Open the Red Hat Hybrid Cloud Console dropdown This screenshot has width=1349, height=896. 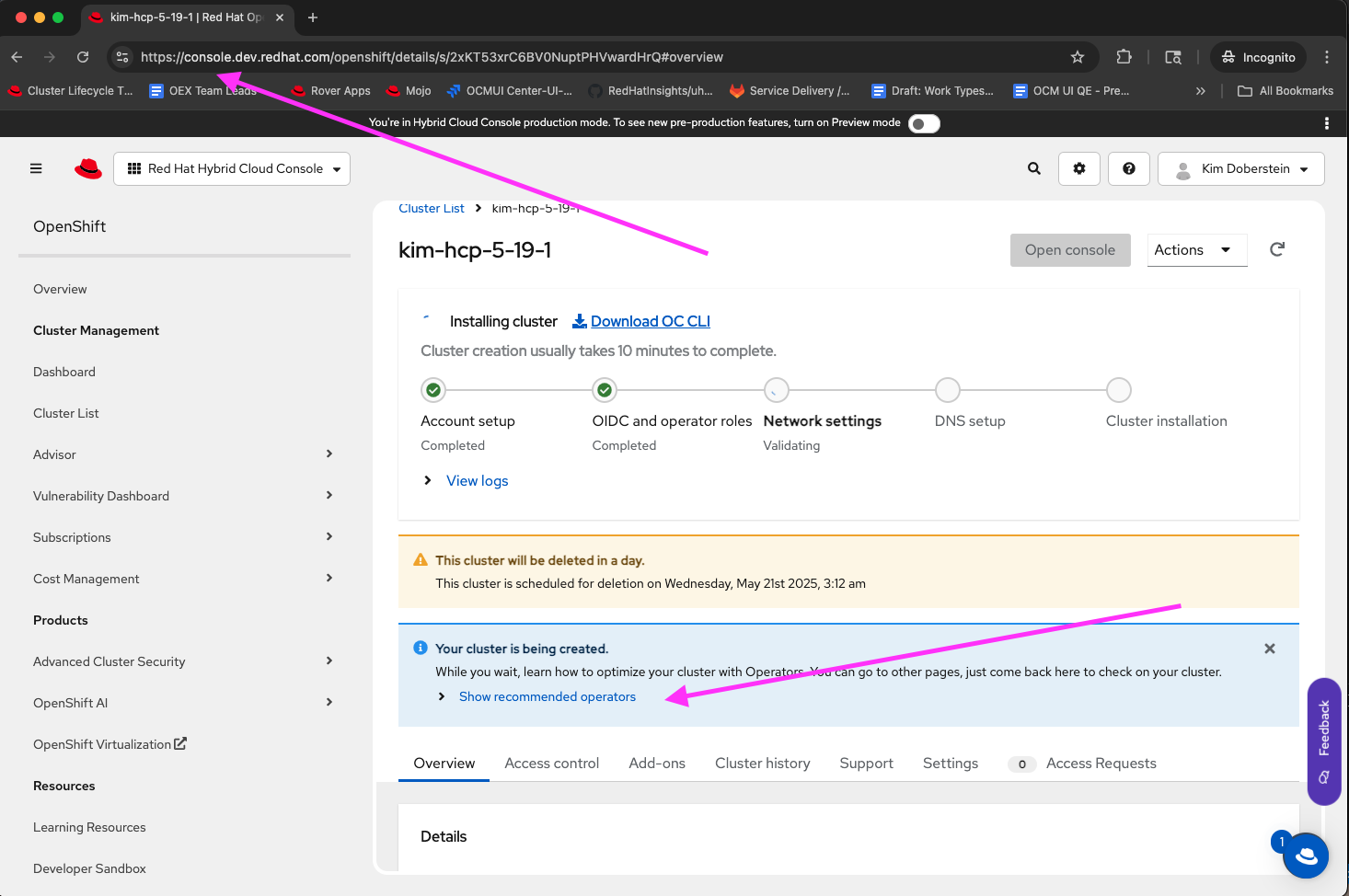(x=232, y=168)
